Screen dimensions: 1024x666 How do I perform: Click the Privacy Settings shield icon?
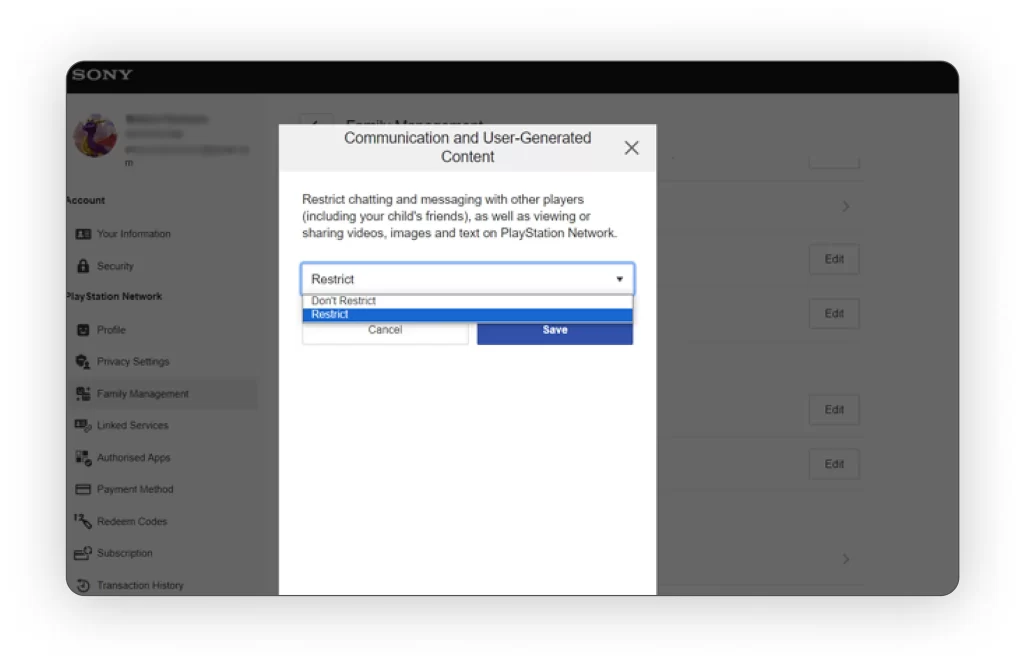(83, 362)
